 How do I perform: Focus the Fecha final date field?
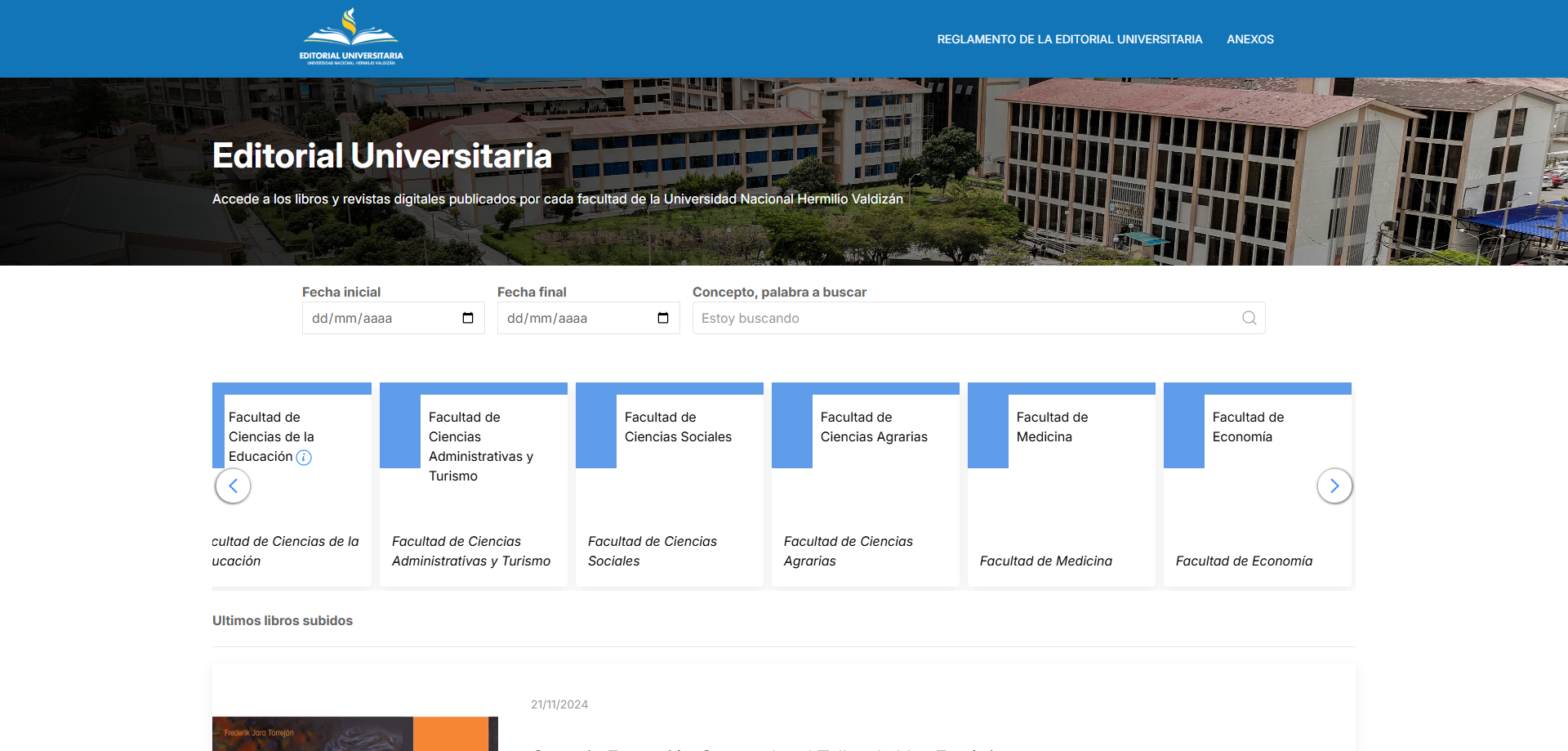572,318
